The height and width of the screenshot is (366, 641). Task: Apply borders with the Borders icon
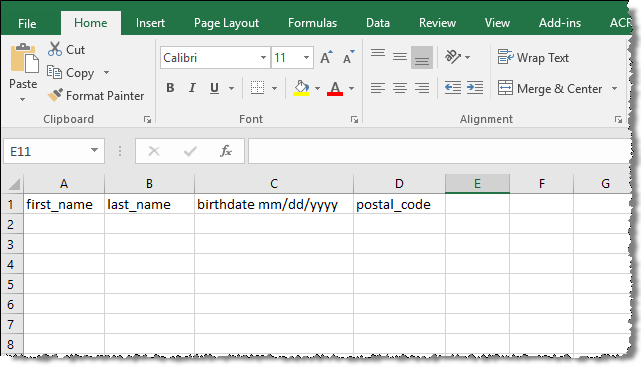coord(257,88)
